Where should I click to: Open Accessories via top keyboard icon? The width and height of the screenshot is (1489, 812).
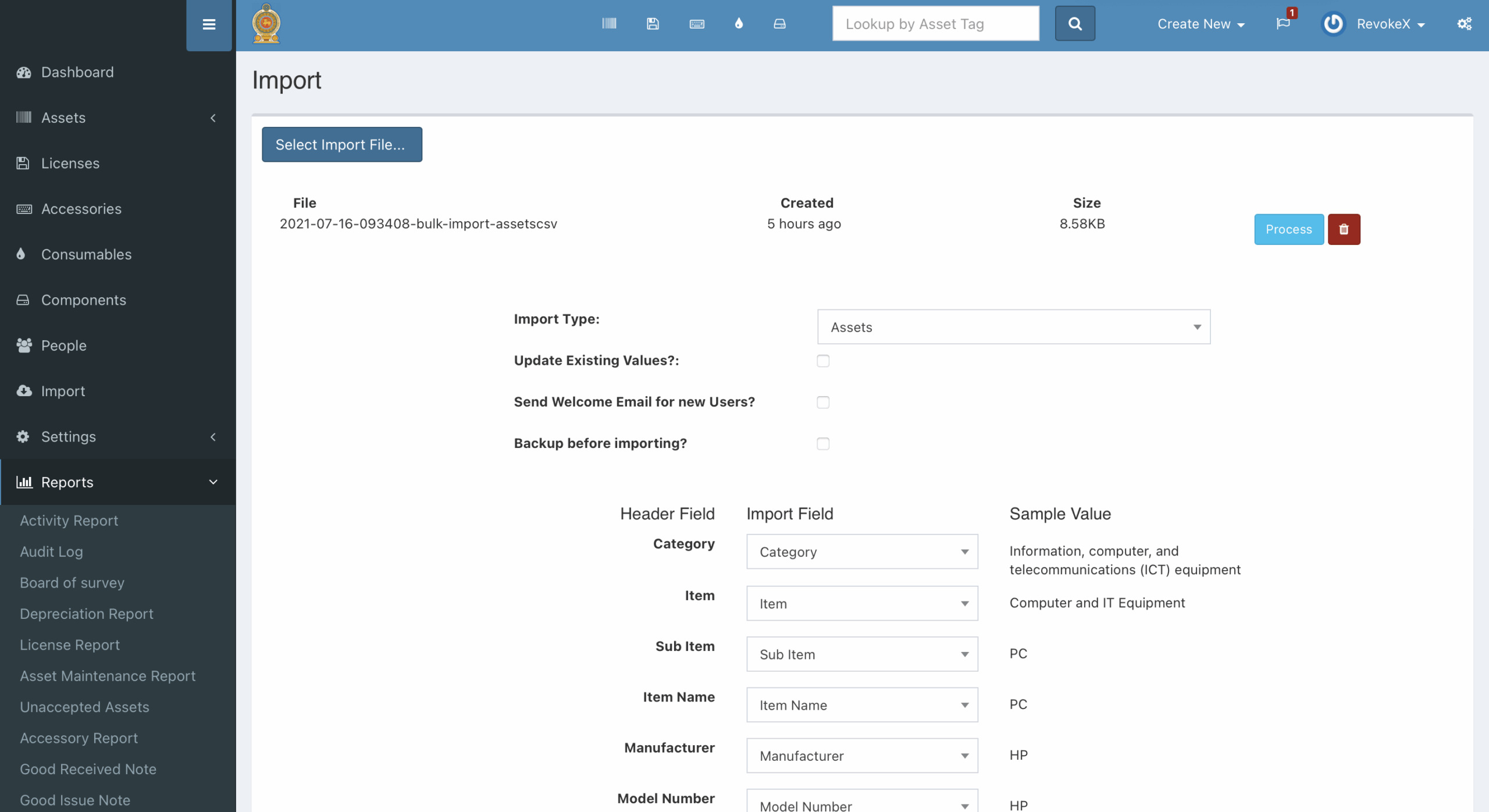click(697, 24)
